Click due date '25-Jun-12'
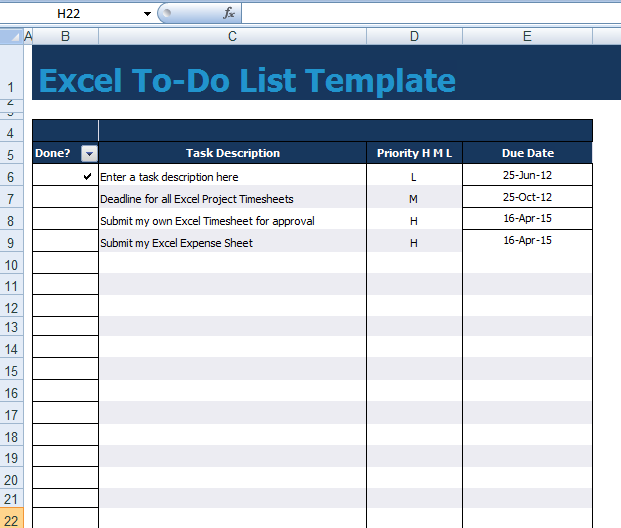The image size is (621, 528). [x=527, y=175]
